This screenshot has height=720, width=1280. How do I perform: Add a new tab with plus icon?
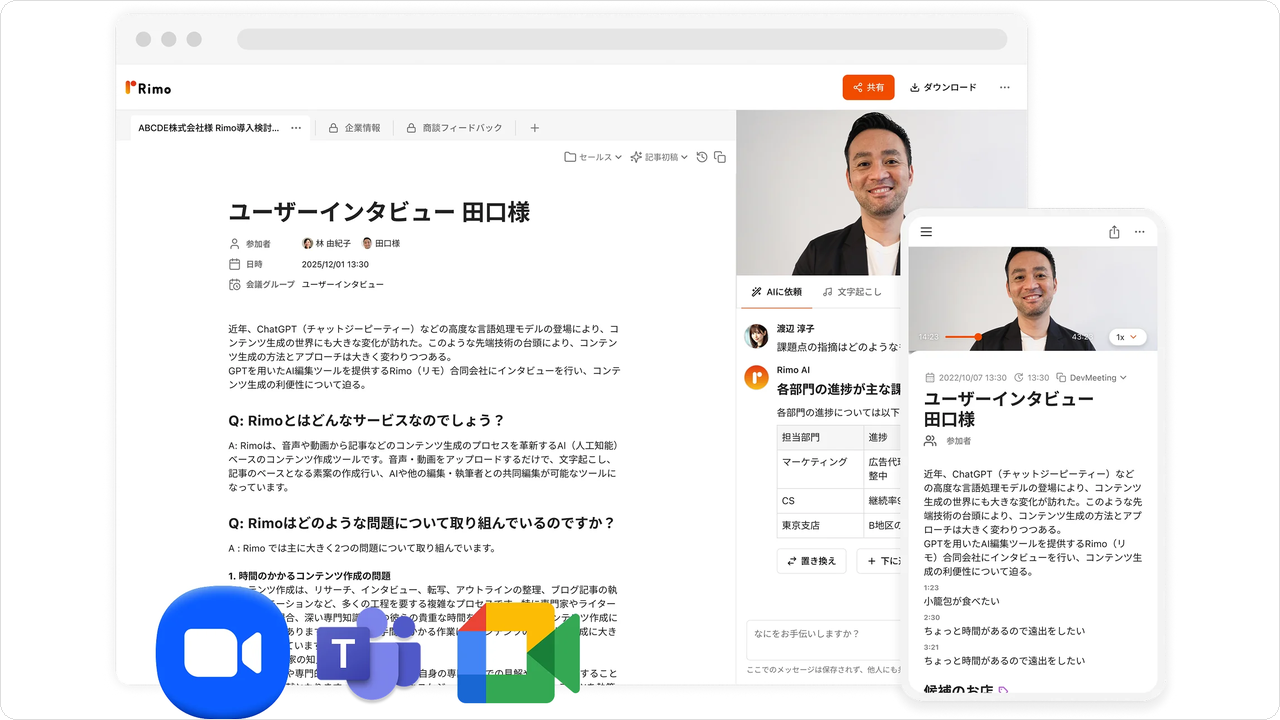[534, 128]
